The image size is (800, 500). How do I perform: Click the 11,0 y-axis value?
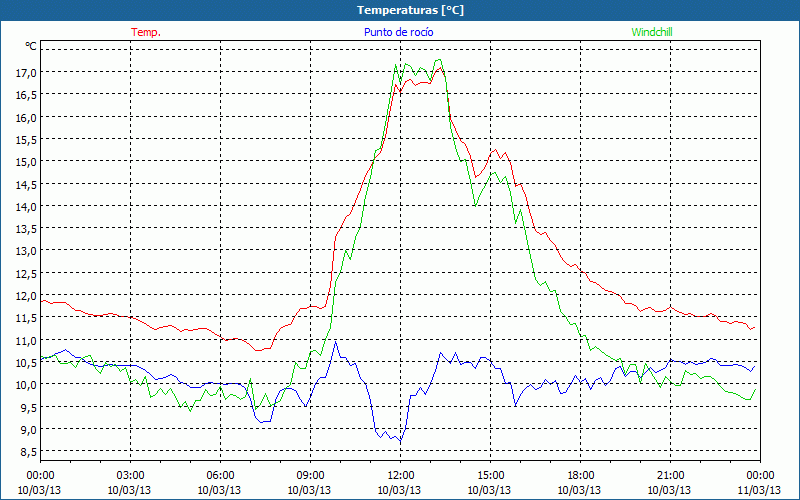26,340
